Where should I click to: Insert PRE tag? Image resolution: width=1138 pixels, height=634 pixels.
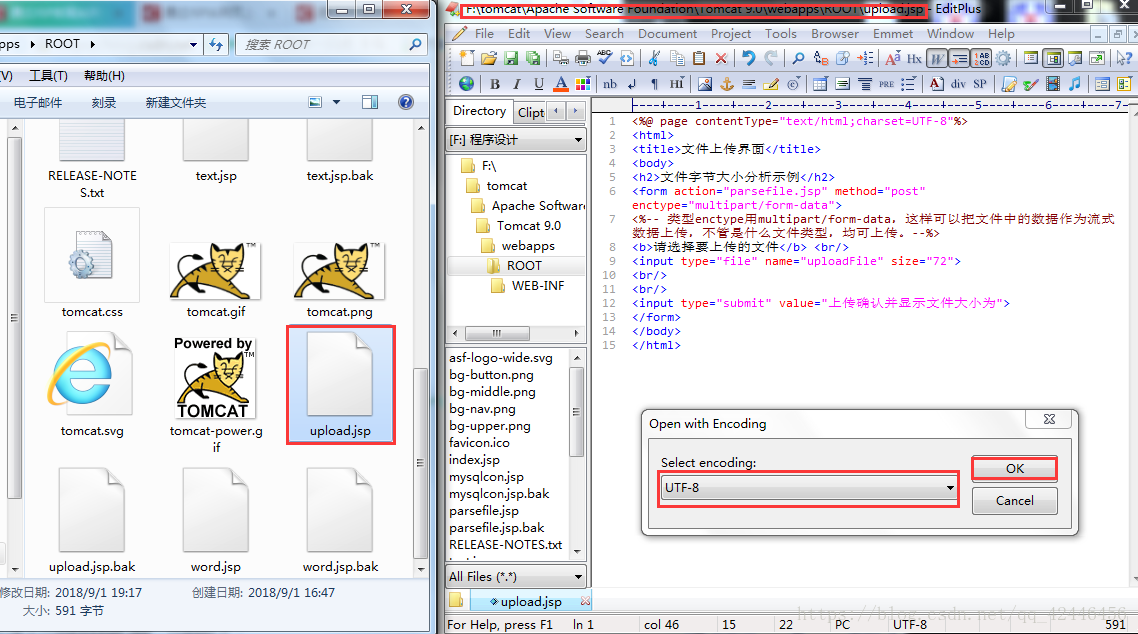(886, 84)
